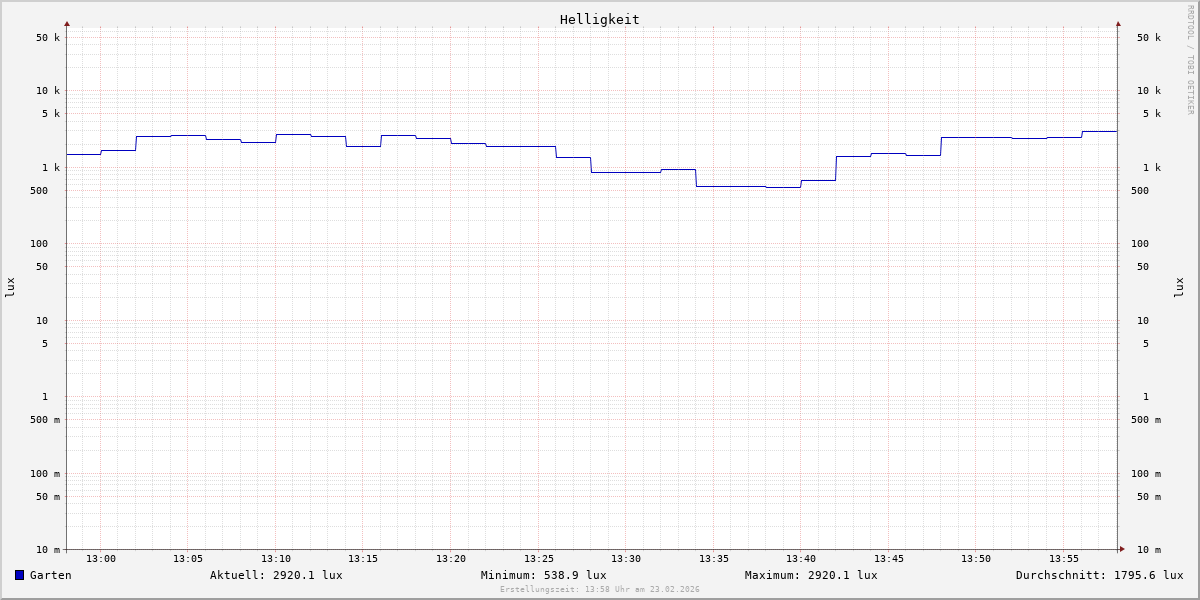1200x600 pixels.
Task: Click the Erstellungszeit timestamp footer text
Action: pyautogui.click(x=600, y=590)
